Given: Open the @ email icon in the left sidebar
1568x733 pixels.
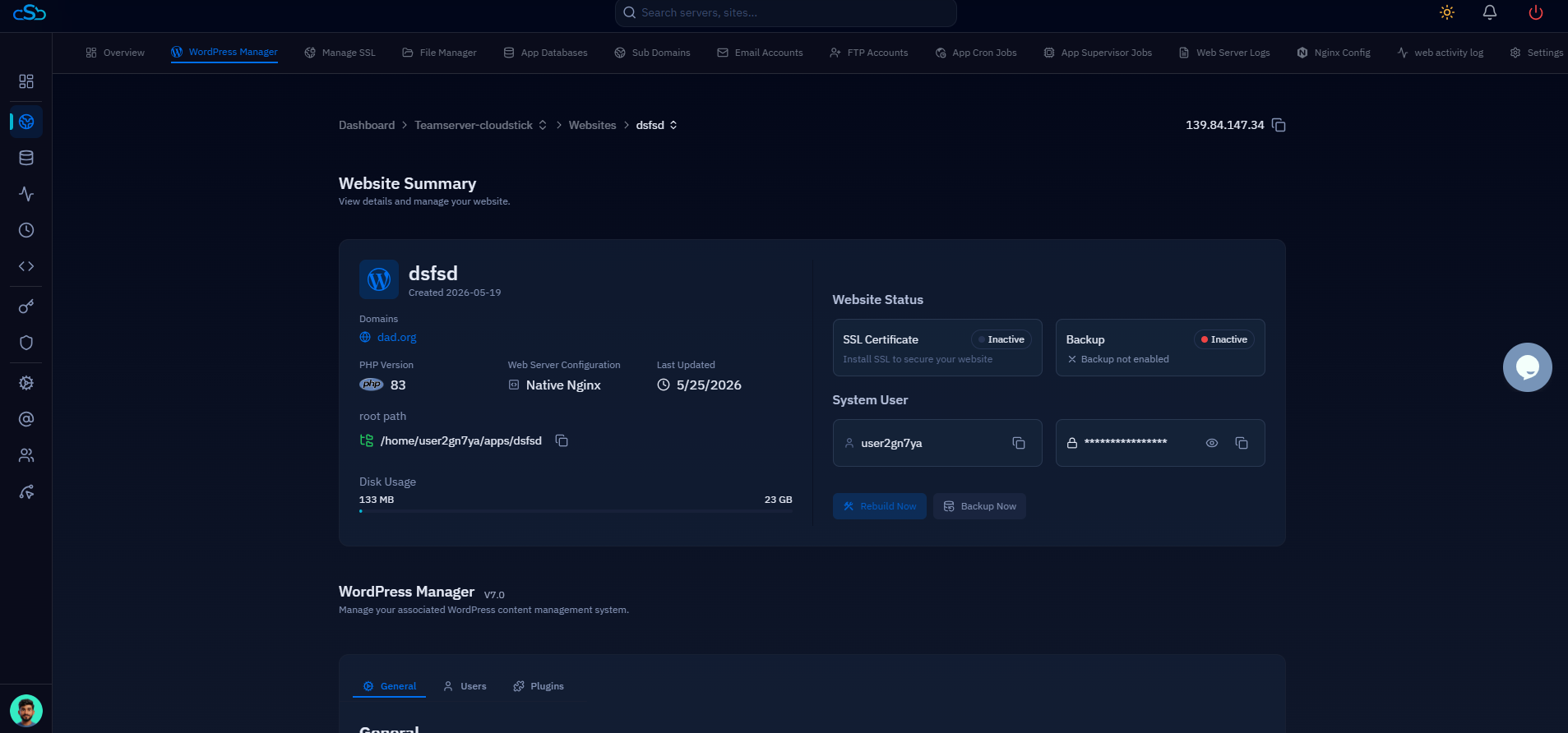Looking at the screenshot, I should coord(26,419).
